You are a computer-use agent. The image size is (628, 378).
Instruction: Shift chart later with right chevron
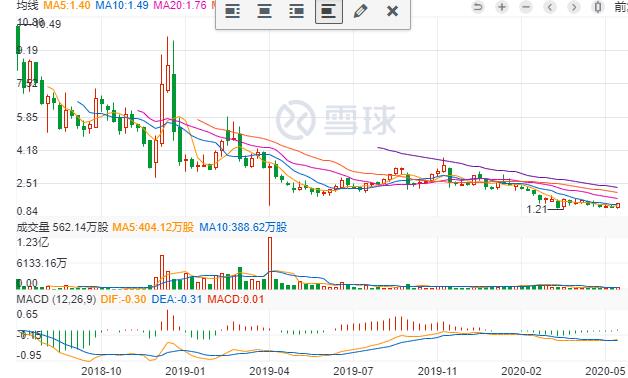[574, 7]
